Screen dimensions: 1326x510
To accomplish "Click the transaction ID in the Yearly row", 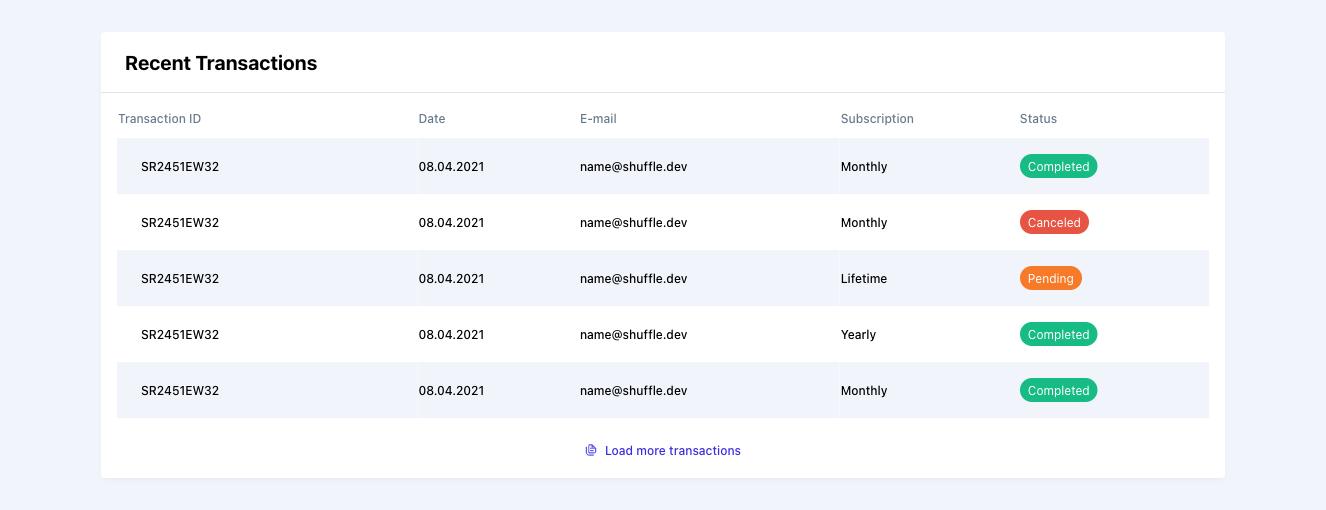I will tap(180, 335).
